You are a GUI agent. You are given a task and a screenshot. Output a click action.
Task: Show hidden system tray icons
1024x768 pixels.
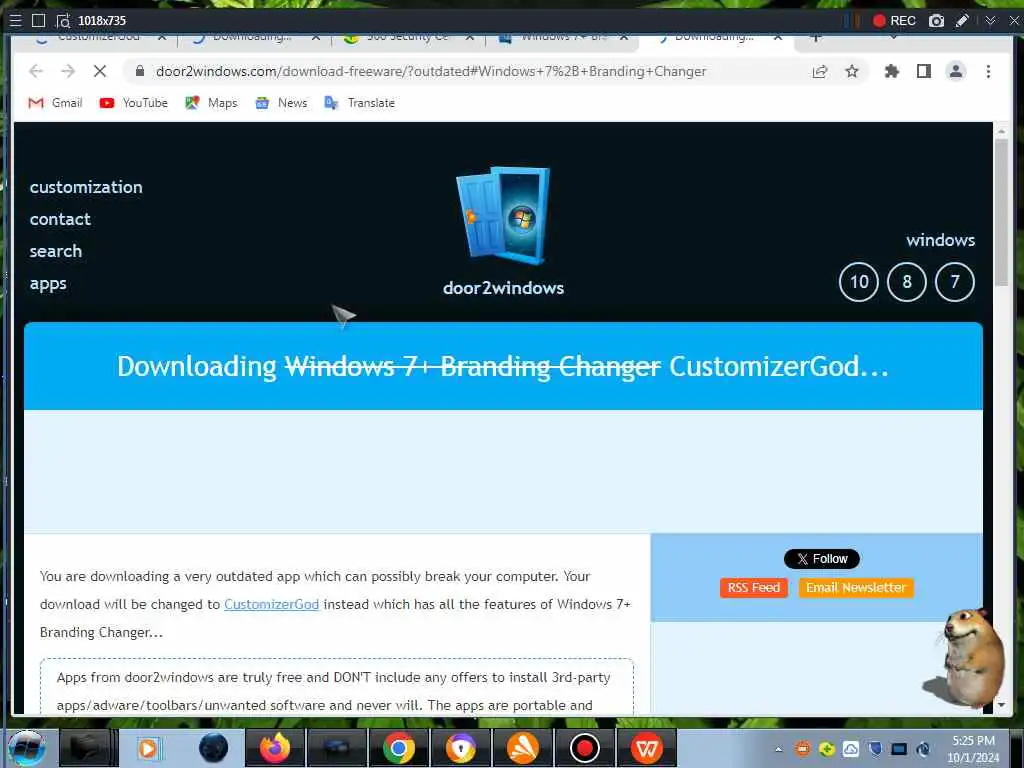coord(778,749)
